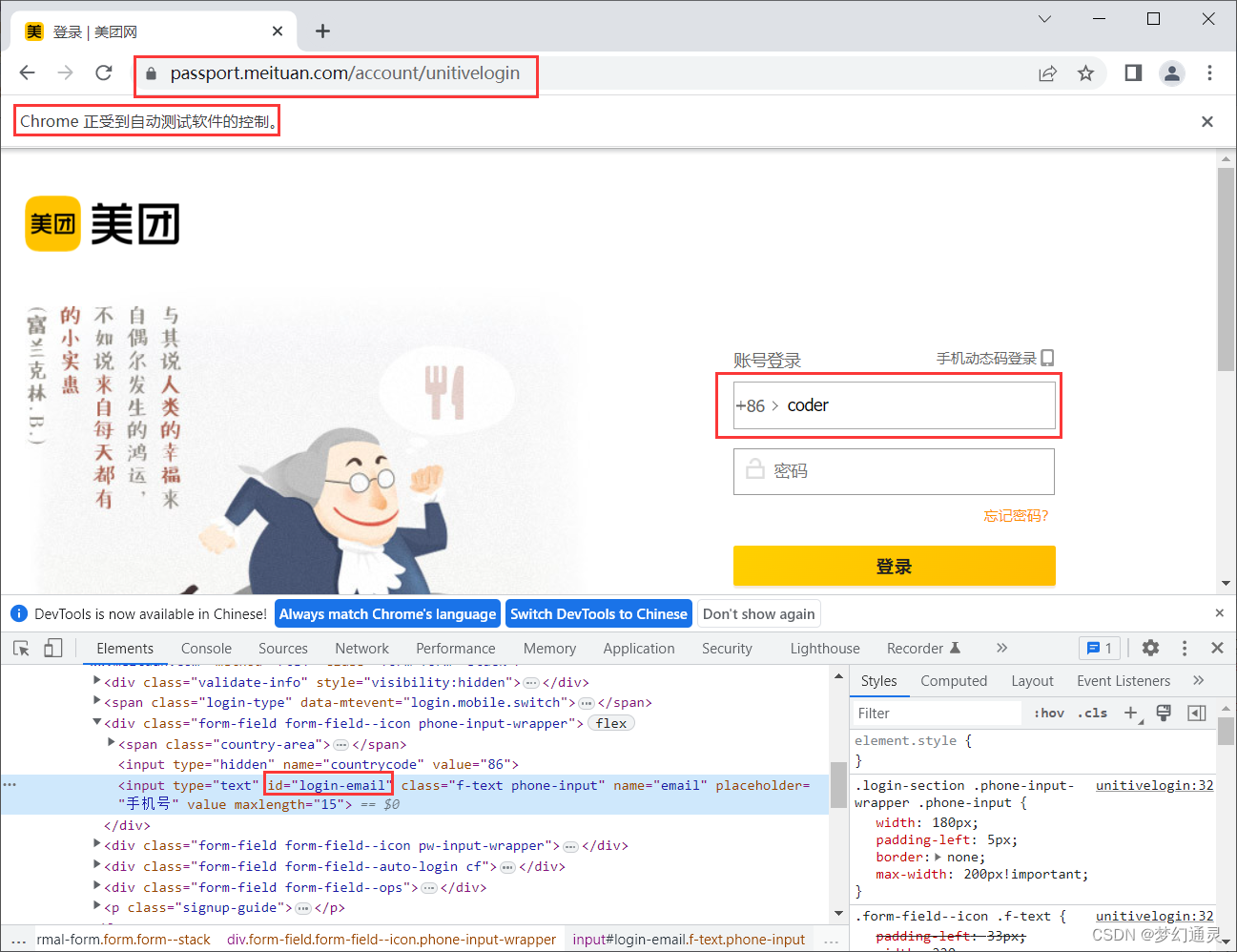Bookmark the page with the star icon
This screenshot has width=1237, height=952.
tap(1085, 72)
